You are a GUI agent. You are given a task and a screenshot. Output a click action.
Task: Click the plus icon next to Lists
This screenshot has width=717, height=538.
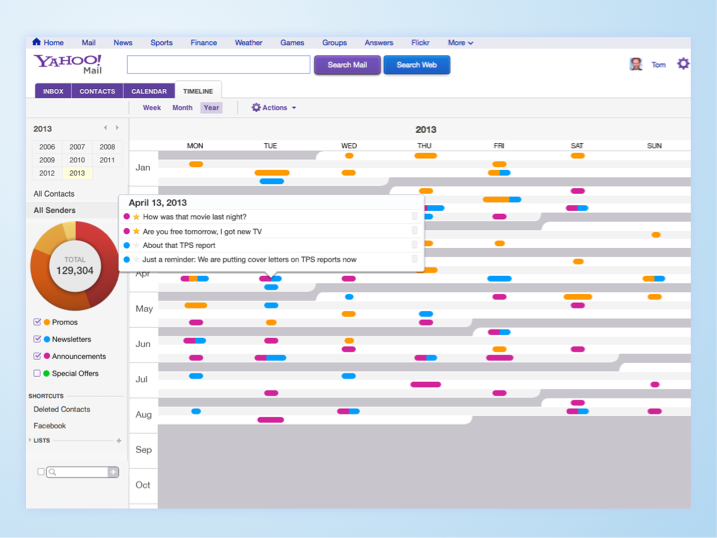119,441
